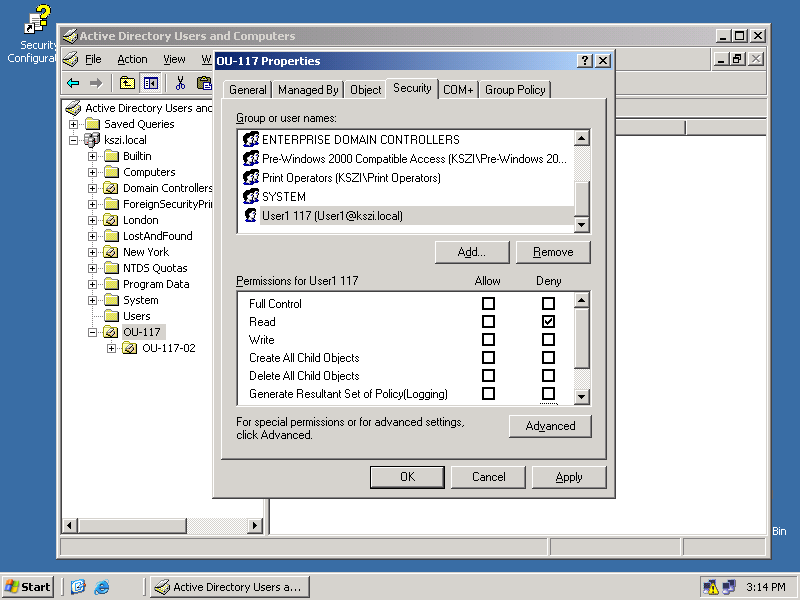Expand the OU-117-02 node
Screen dimensions: 800x600
111,348
